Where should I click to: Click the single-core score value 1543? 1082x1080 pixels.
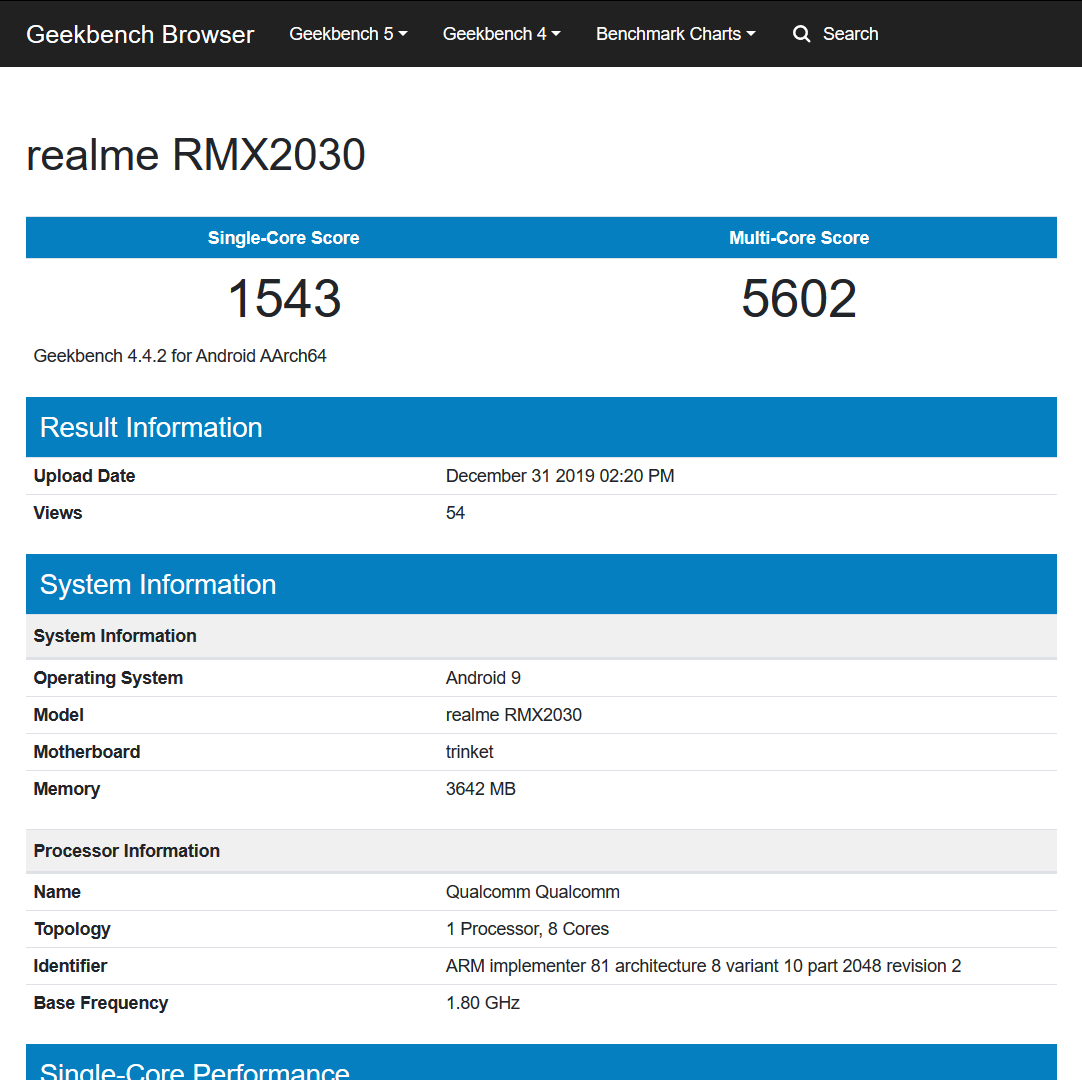[x=284, y=299]
